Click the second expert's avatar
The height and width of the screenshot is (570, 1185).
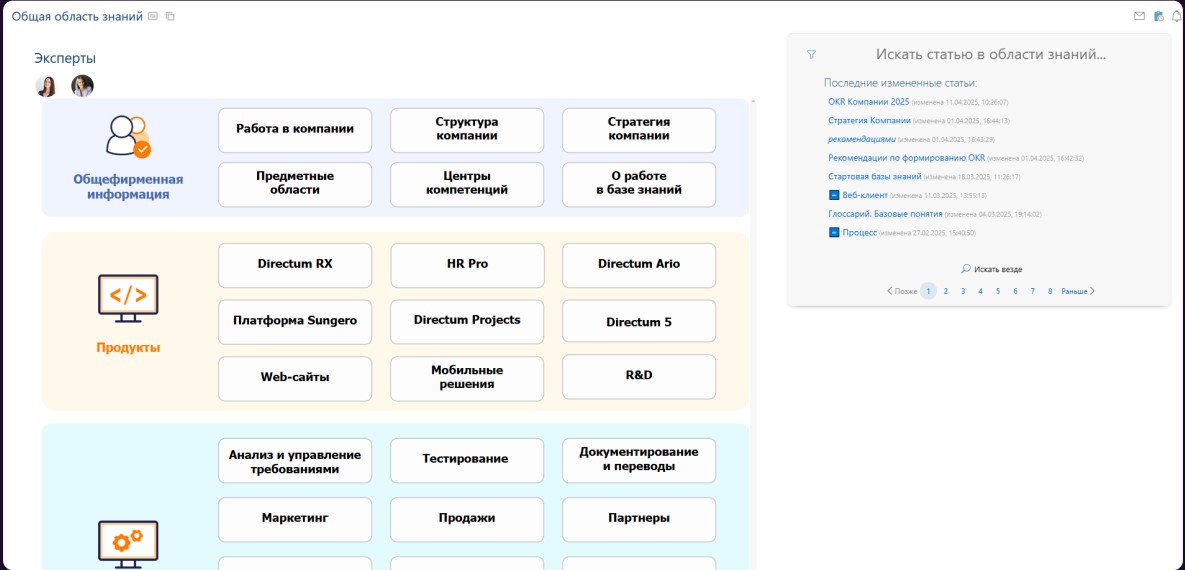pos(82,85)
